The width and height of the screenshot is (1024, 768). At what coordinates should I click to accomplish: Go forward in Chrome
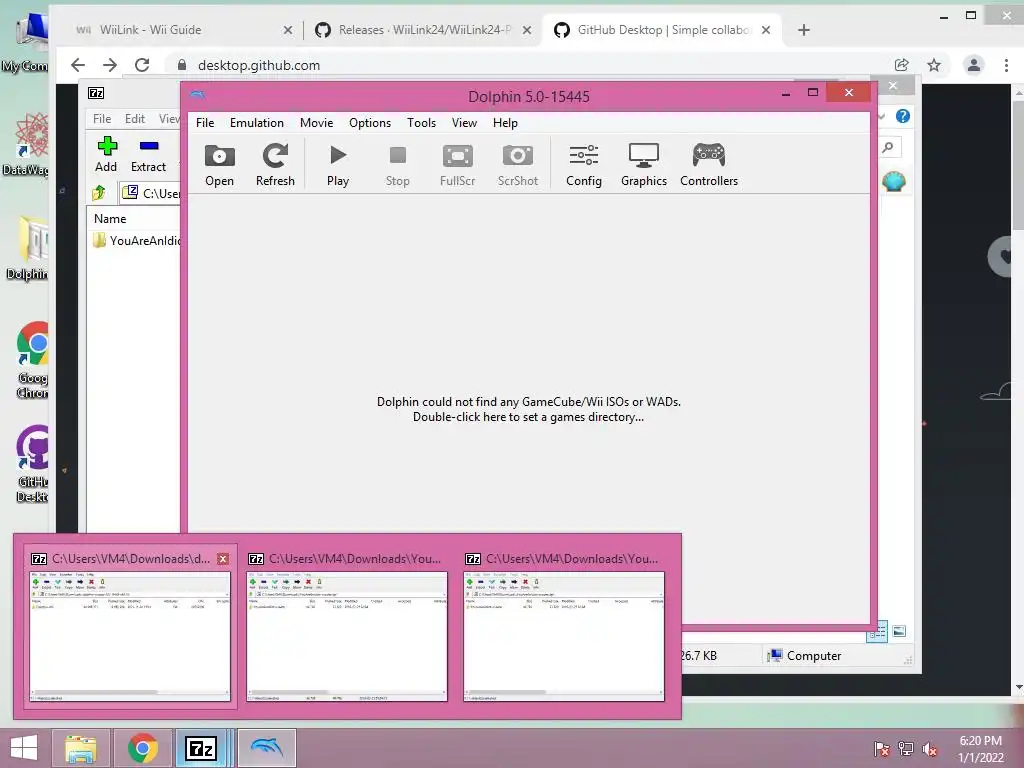click(x=110, y=65)
